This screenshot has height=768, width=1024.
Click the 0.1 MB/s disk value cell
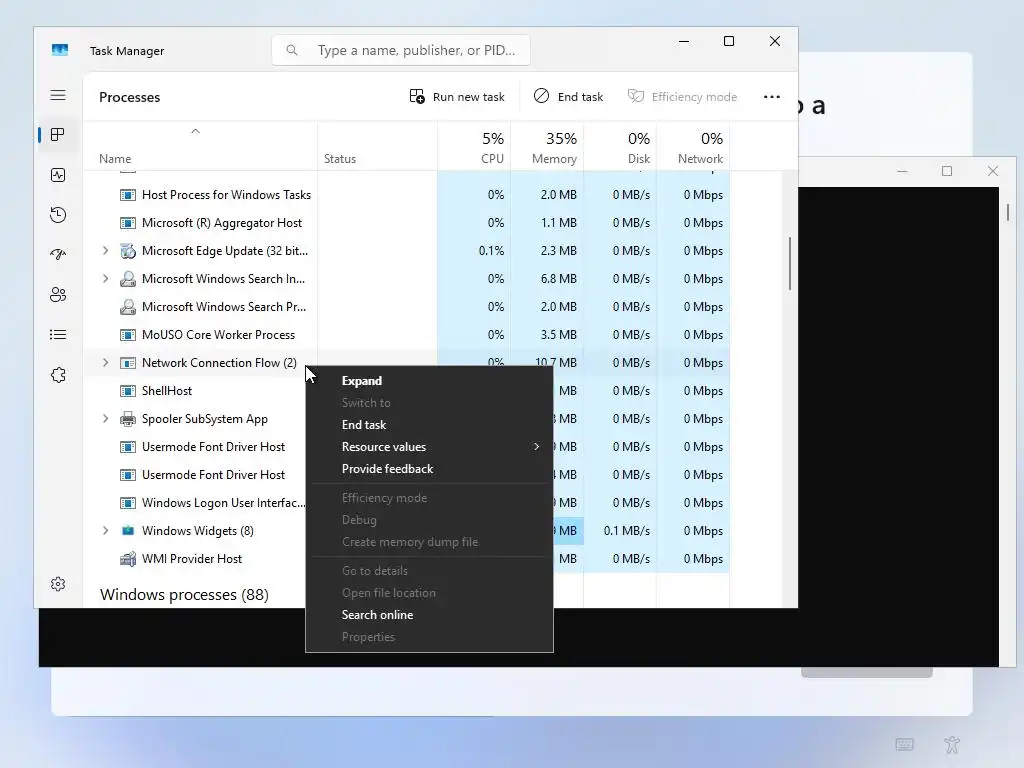point(620,530)
